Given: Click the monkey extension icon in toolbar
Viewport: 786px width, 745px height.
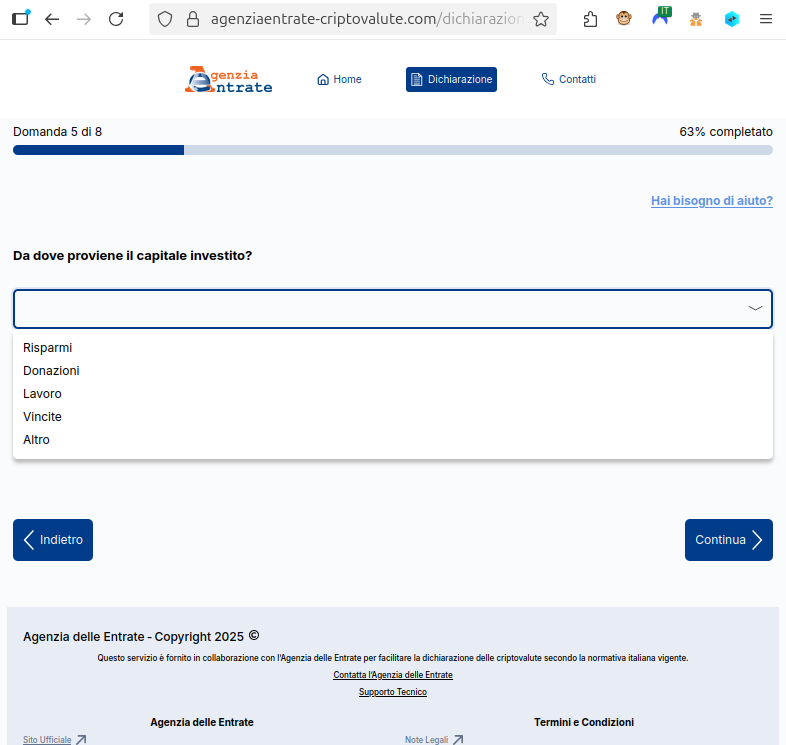Looking at the screenshot, I should click(624, 19).
